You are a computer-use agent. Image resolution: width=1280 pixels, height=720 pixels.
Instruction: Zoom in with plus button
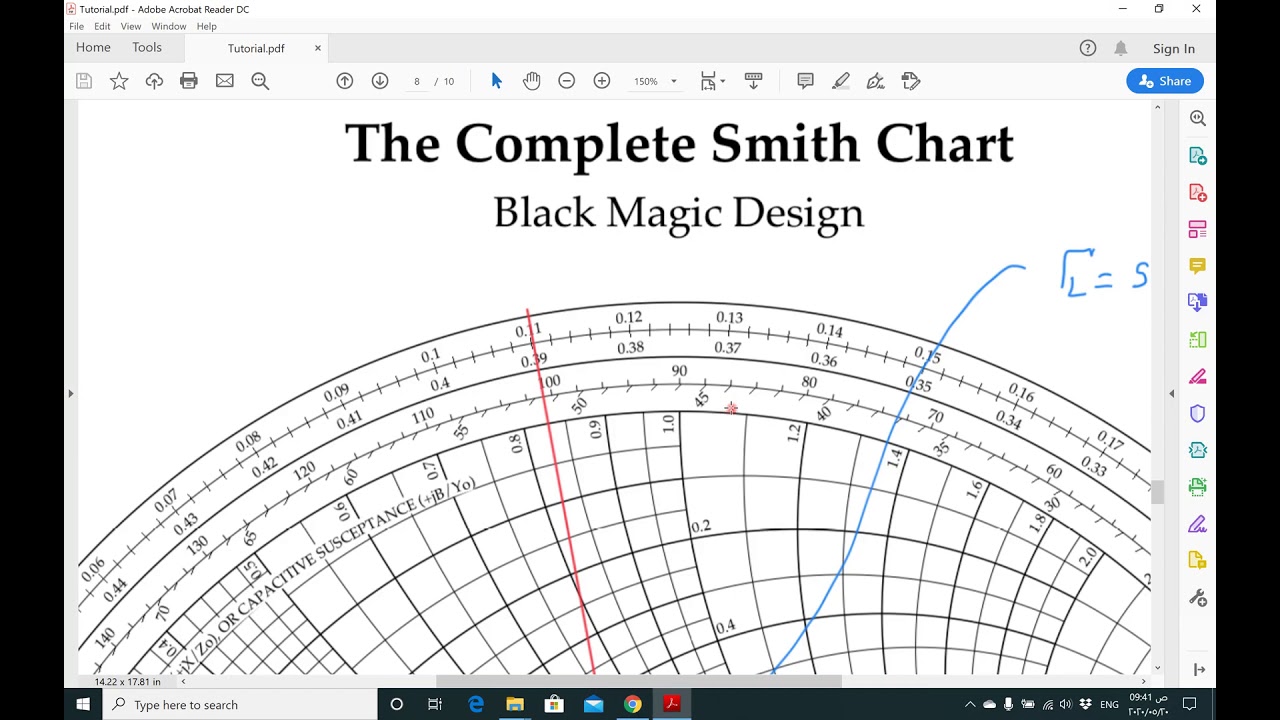pos(602,81)
